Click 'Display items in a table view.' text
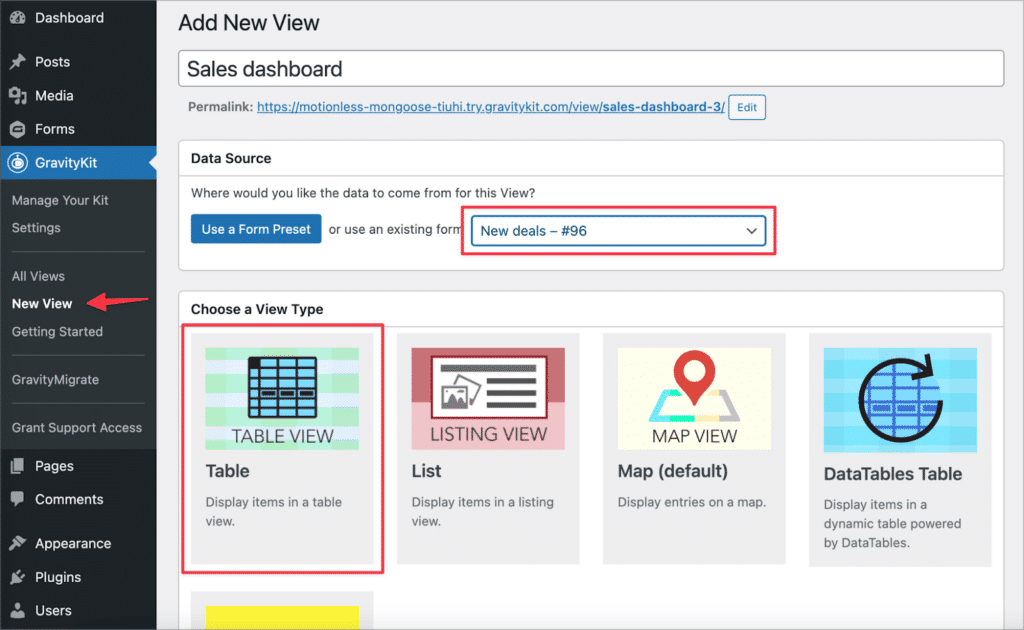 pos(274,511)
